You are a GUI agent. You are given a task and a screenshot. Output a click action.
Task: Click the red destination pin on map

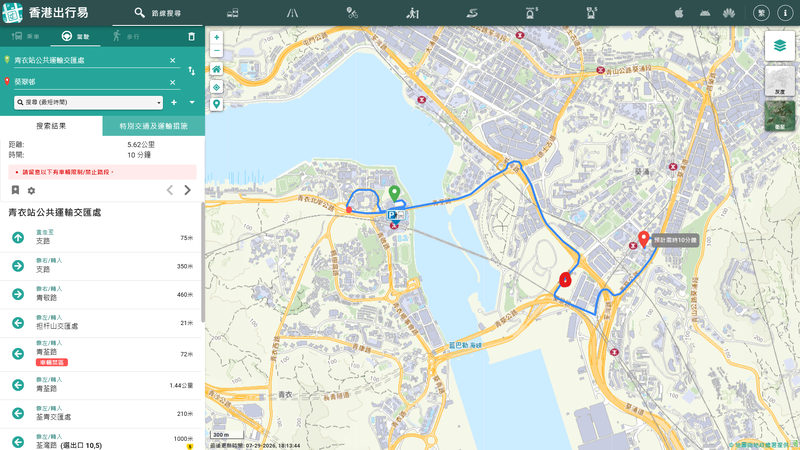coord(643,239)
